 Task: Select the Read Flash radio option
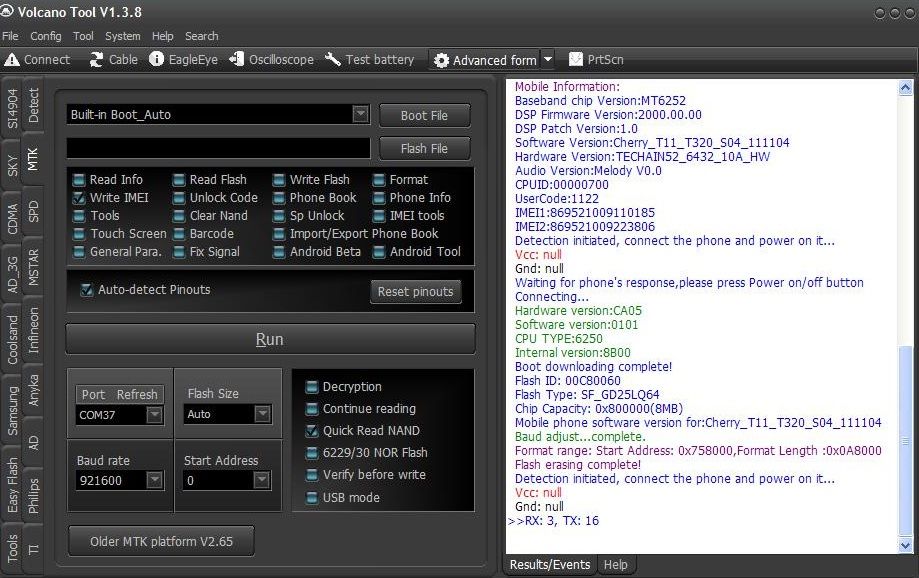[179, 180]
